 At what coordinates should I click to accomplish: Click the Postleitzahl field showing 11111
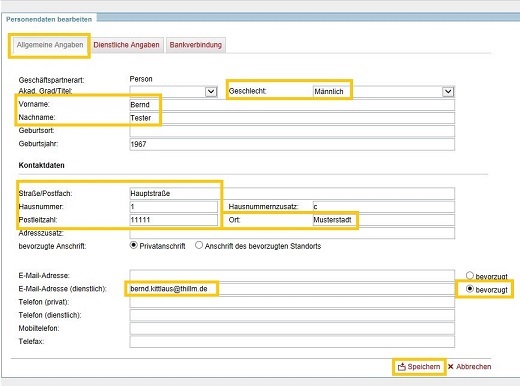point(173,220)
